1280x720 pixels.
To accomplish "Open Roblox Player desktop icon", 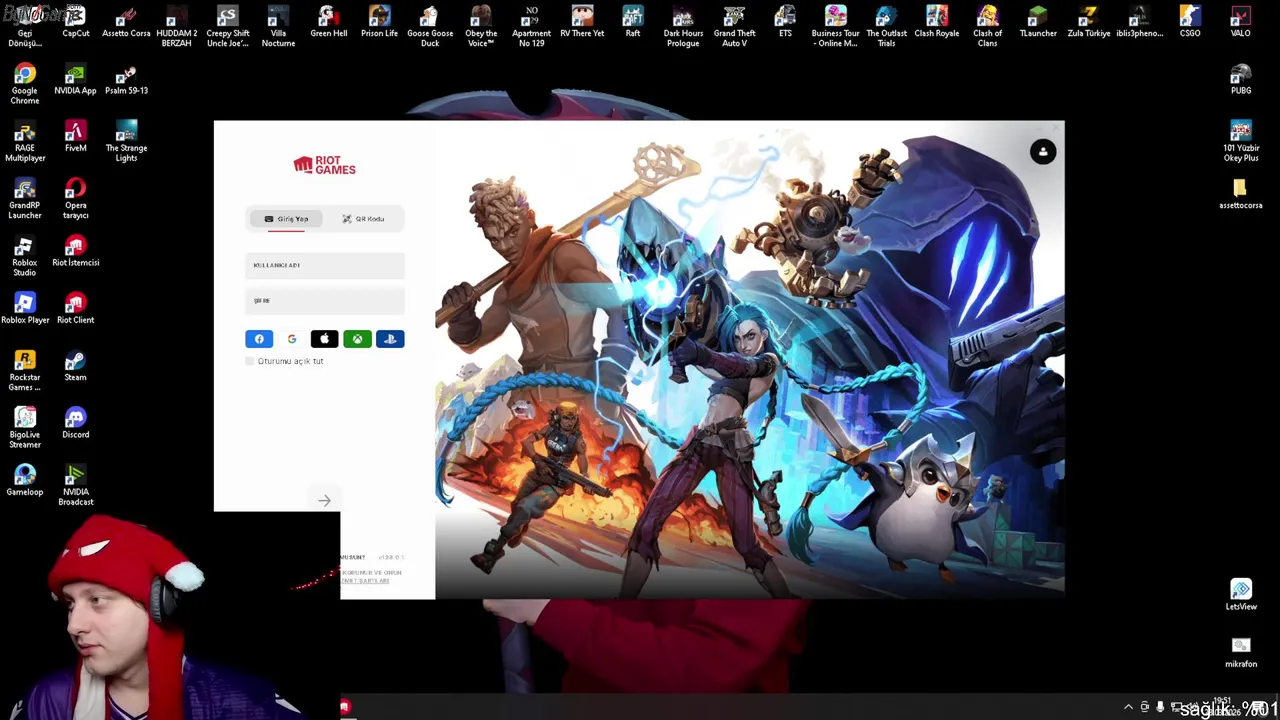I will click(25, 309).
